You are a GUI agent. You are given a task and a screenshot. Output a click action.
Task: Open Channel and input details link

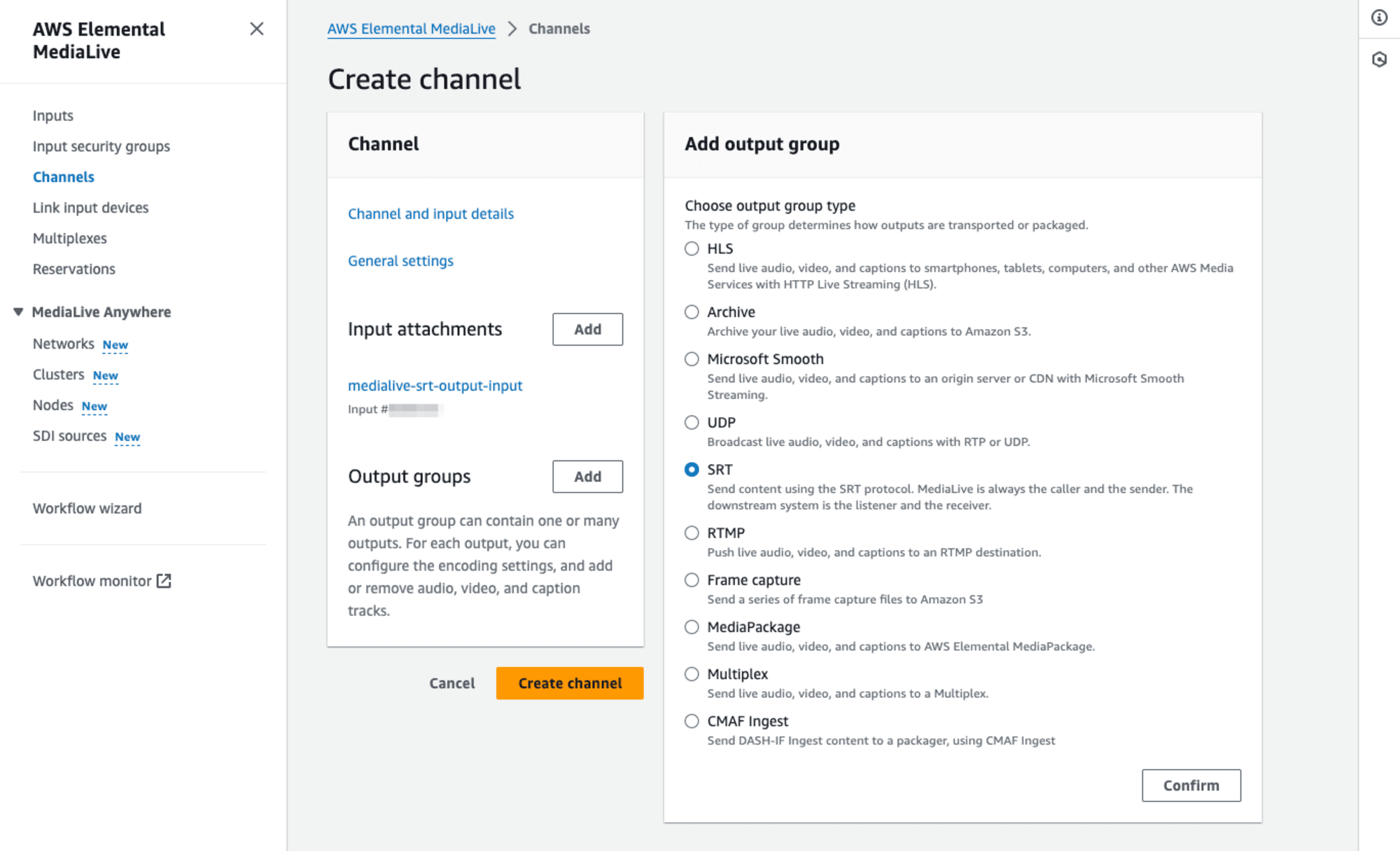tap(431, 214)
